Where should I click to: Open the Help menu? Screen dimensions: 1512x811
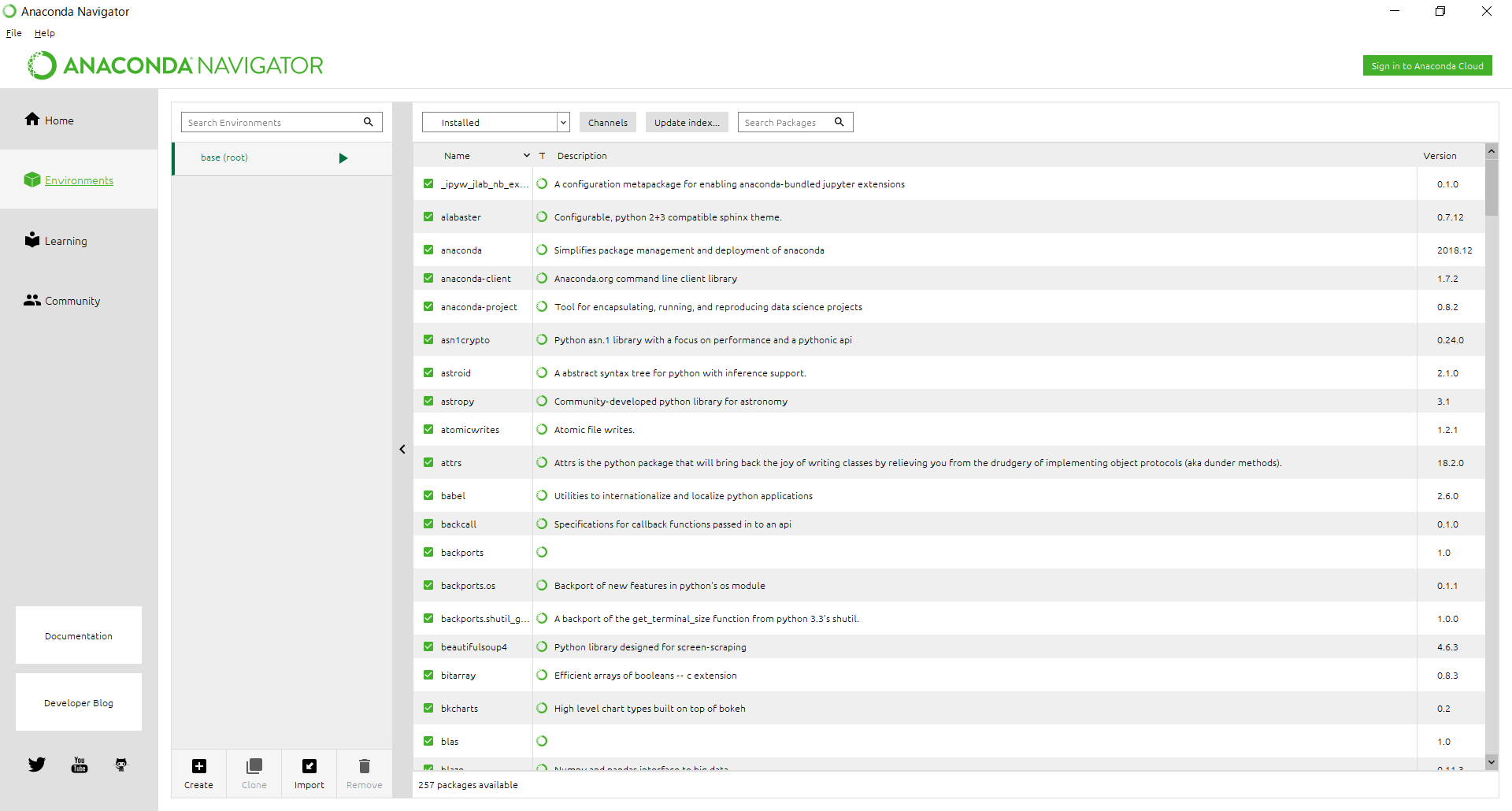45,33
